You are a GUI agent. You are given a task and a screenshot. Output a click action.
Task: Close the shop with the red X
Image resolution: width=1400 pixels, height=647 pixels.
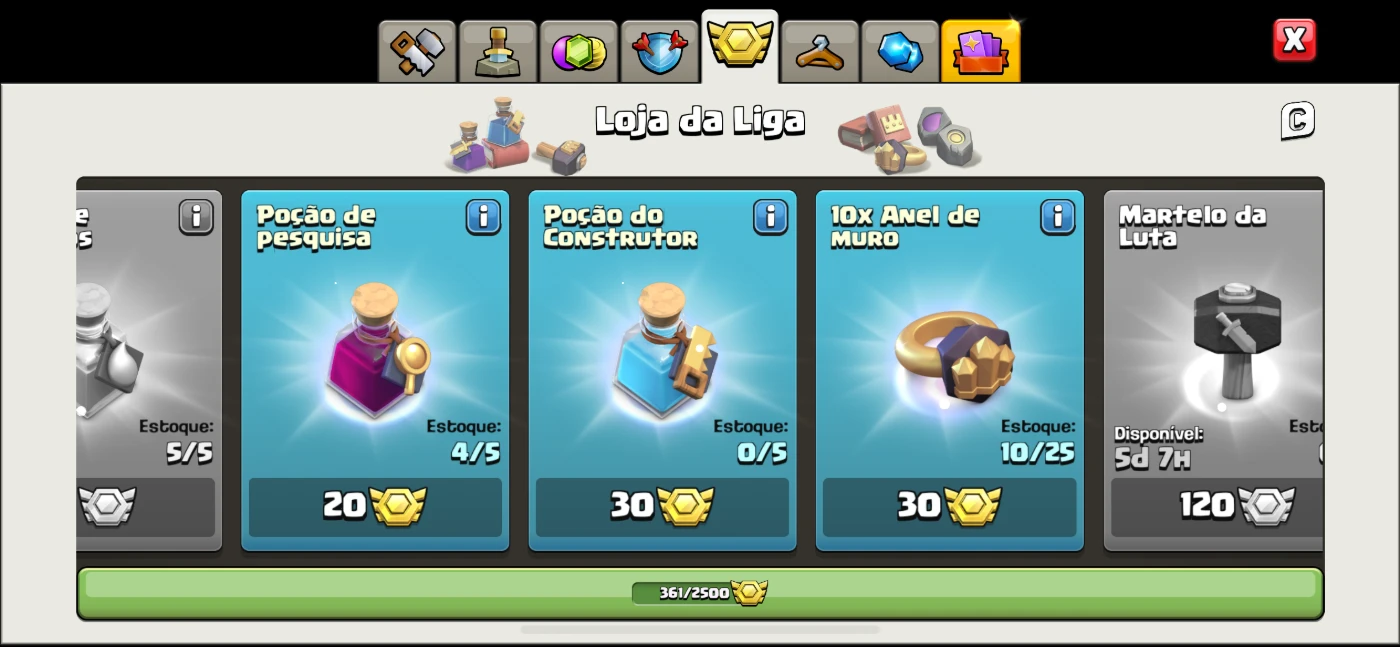pos(1294,40)
